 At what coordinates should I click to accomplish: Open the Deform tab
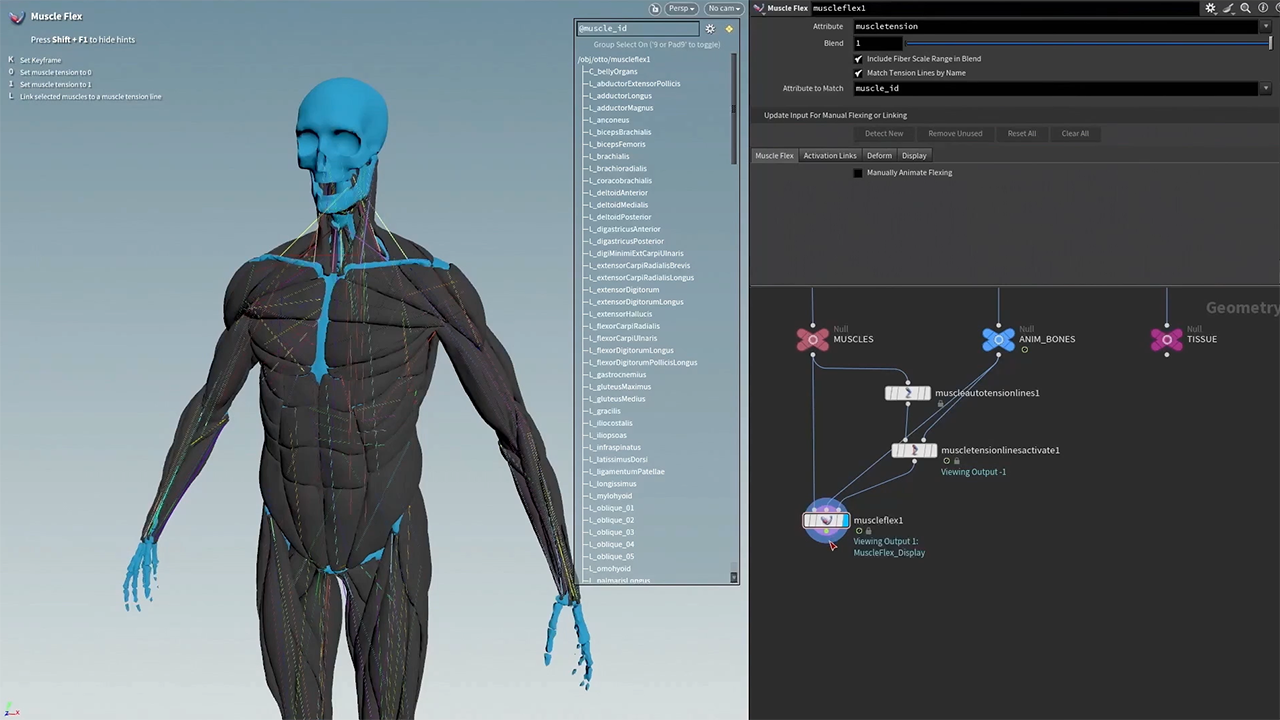click(879, 156)
